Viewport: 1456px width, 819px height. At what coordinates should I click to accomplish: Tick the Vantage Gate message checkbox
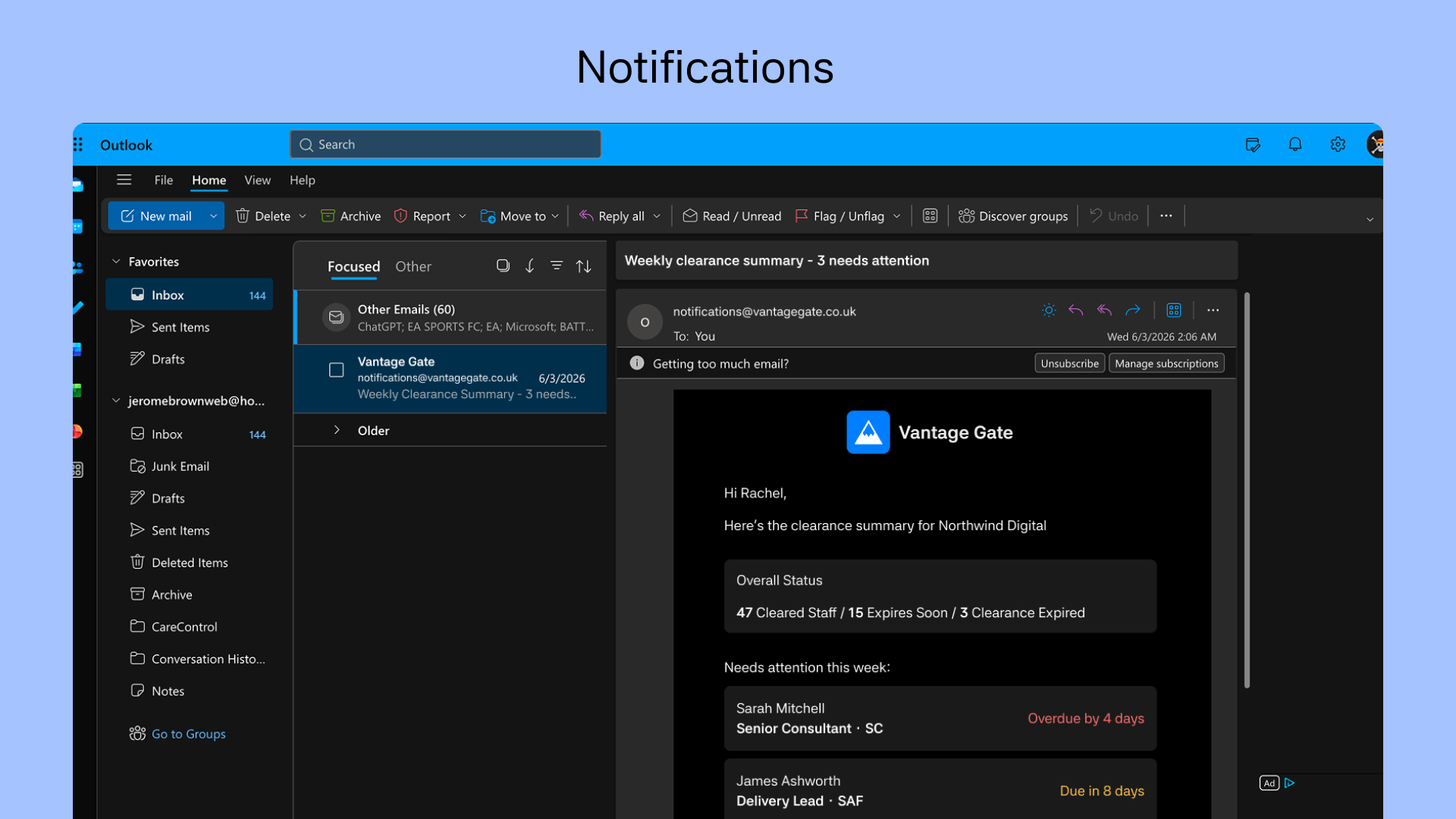pos(337,370)
